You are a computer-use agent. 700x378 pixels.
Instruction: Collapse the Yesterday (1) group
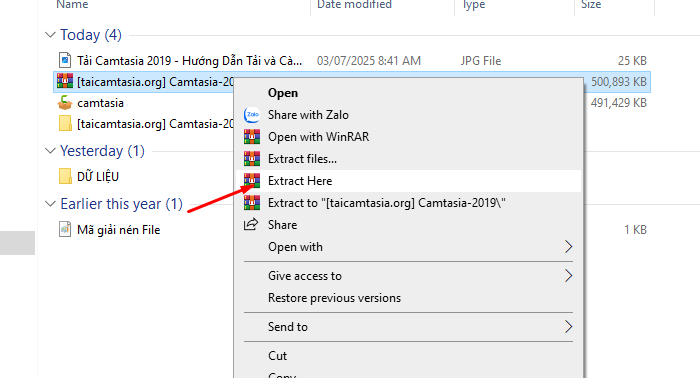tap(50, 151)
